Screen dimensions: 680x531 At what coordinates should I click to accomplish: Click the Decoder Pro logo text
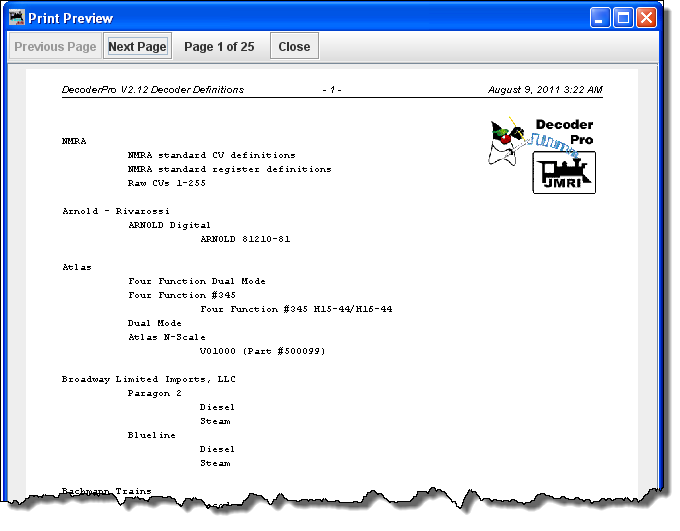(566, 132)
